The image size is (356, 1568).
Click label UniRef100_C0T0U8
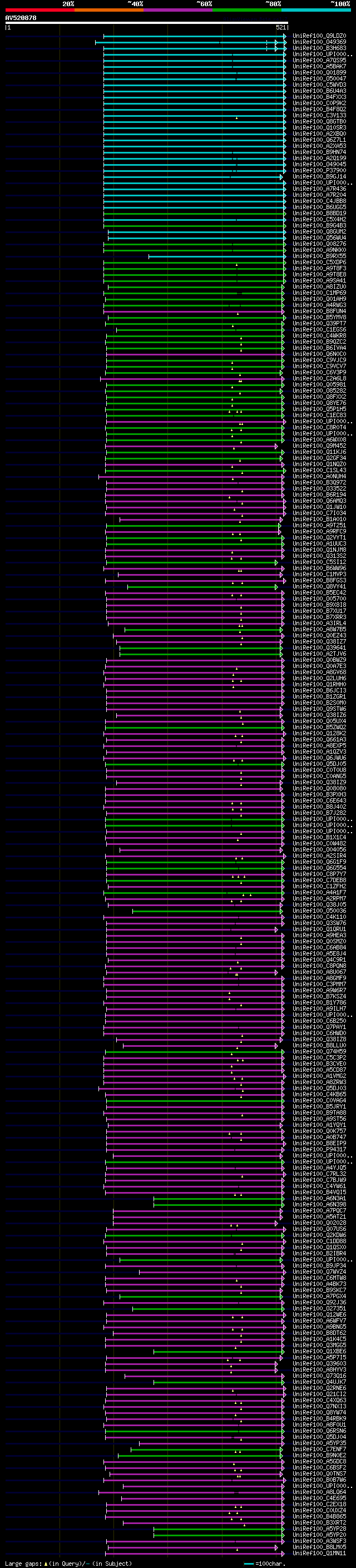[x=319, y=769]
